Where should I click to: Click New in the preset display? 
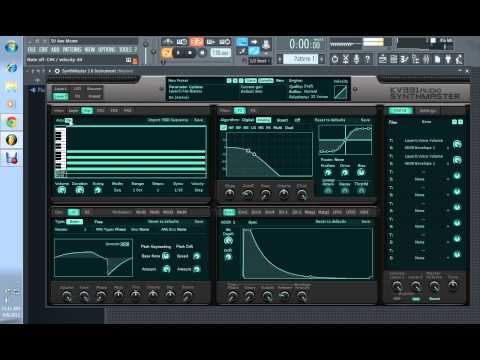(x=280, y=81)
